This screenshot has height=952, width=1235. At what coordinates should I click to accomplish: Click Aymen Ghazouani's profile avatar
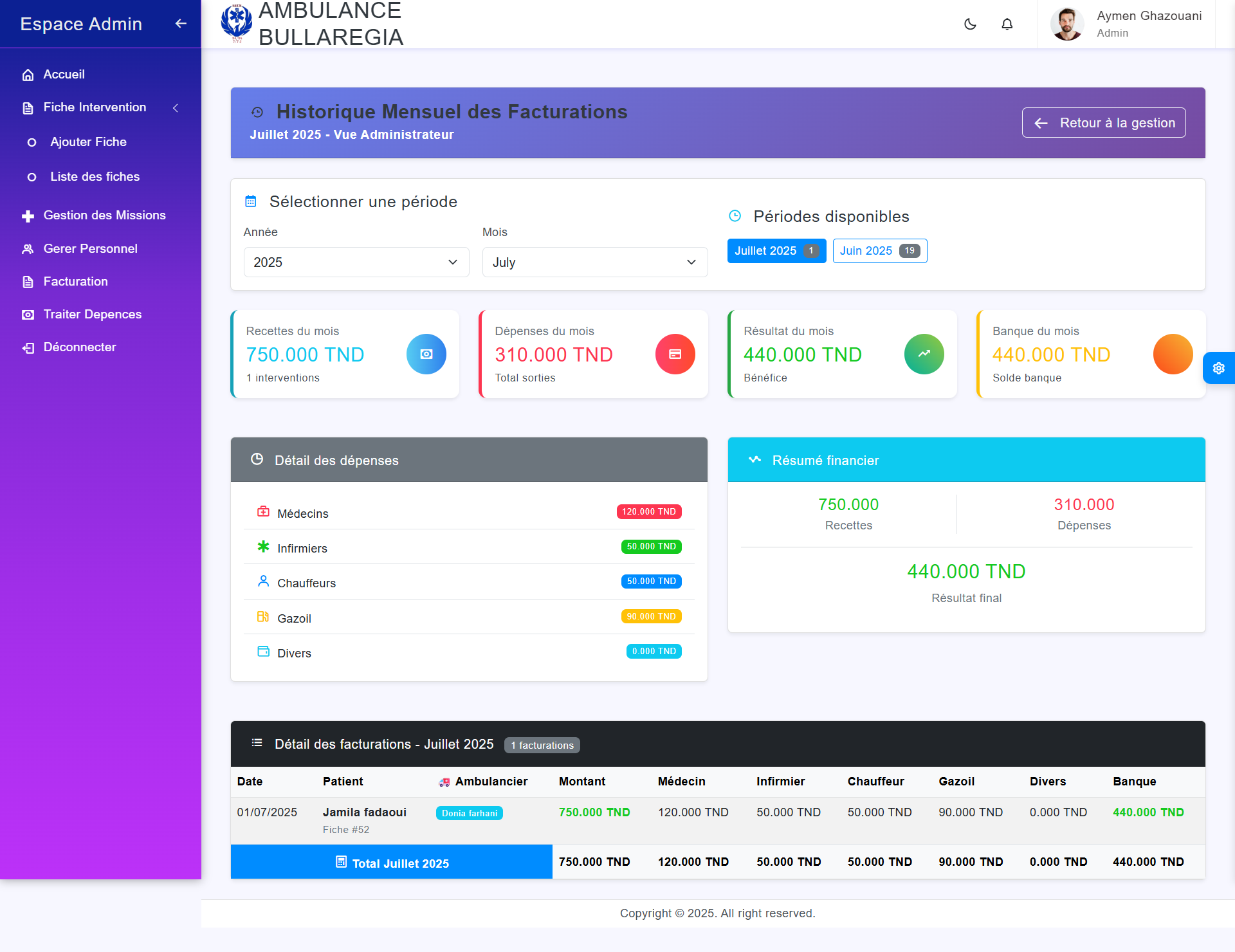pyautogui.click(x=1067, y=24)
